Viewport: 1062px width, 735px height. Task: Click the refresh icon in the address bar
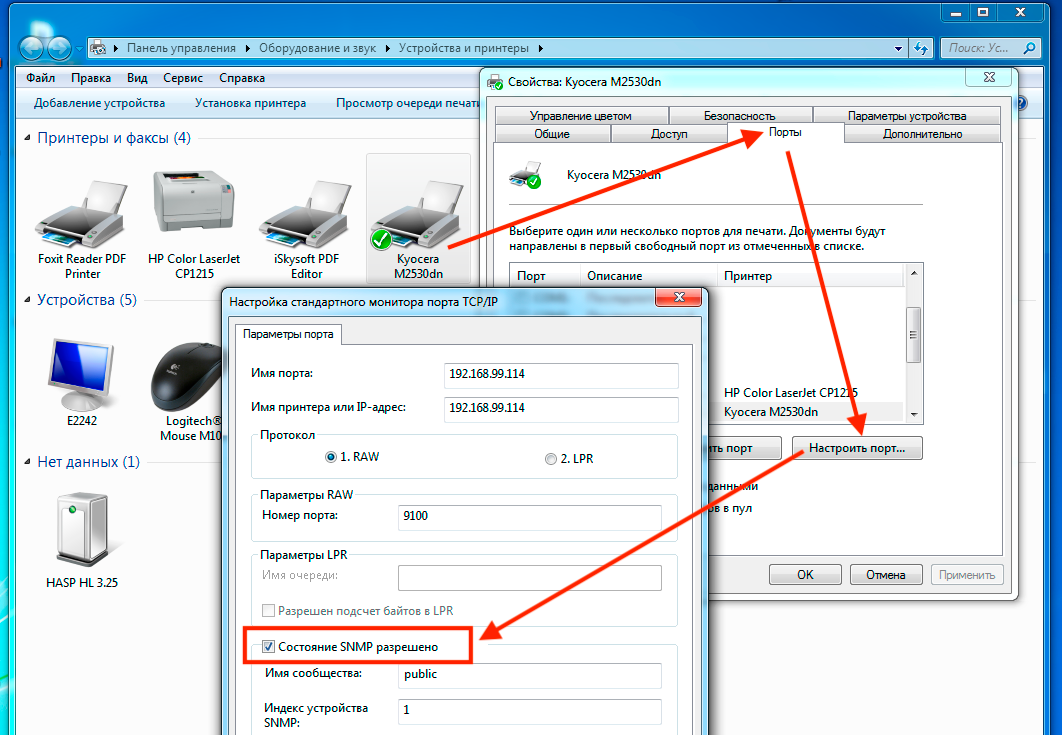point(920,47)
